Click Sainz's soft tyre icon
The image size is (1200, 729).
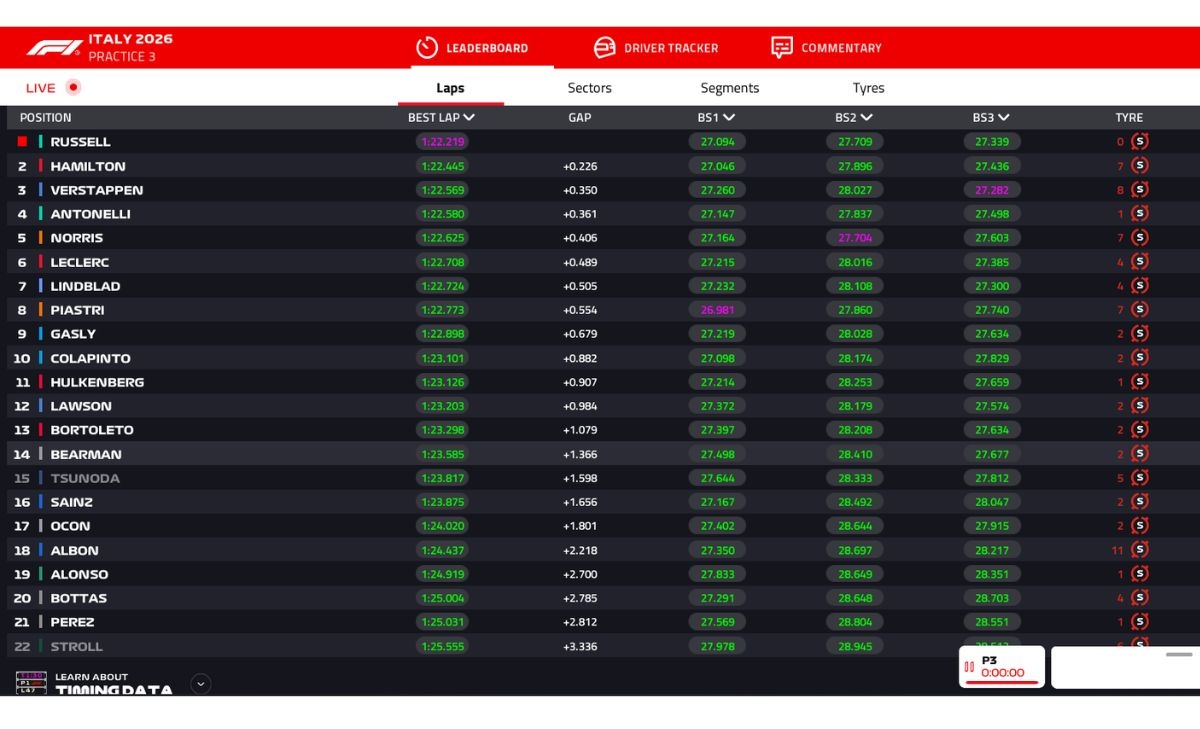click(x=1139, y=502)
